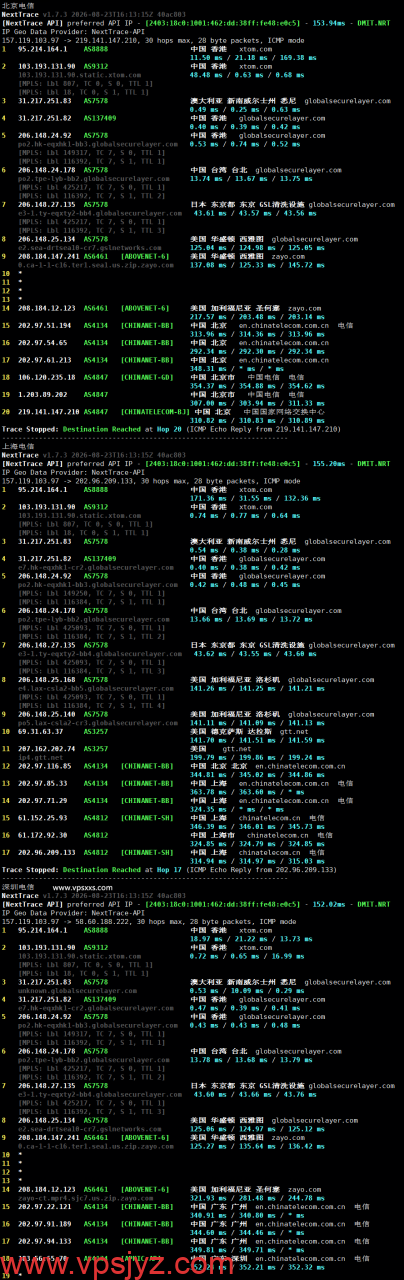This screenshot has width=404, height=1280.
Task: Select IP address 202.97.22.121
Action: (x=45, y=1203)
